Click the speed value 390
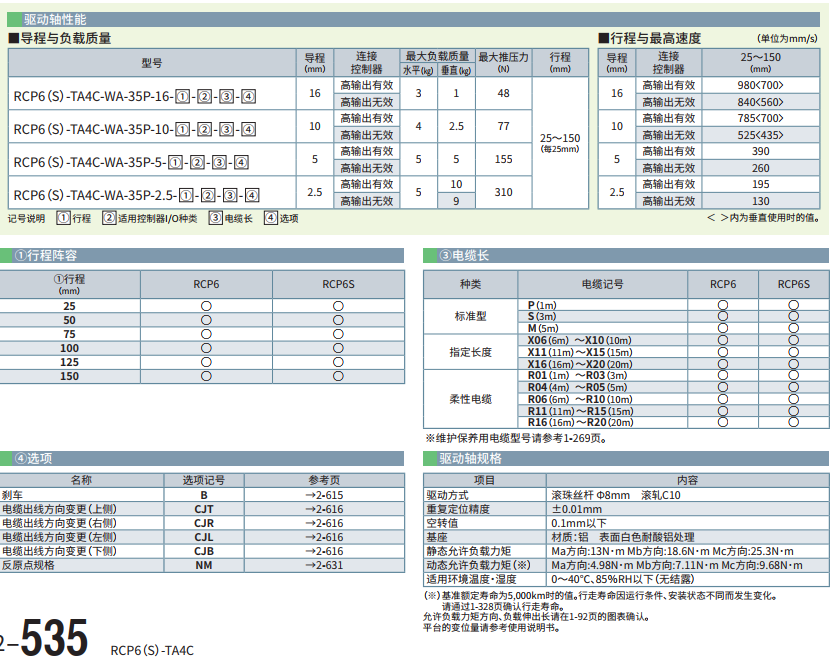The height and width of the screenshot is (657, 833). (x=760, y=151)
